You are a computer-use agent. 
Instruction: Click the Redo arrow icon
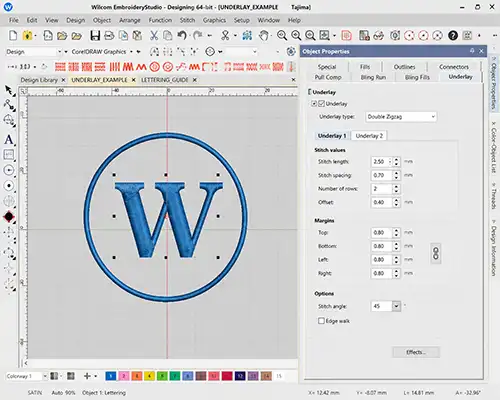pyautogui.click(x=198, y=35)
